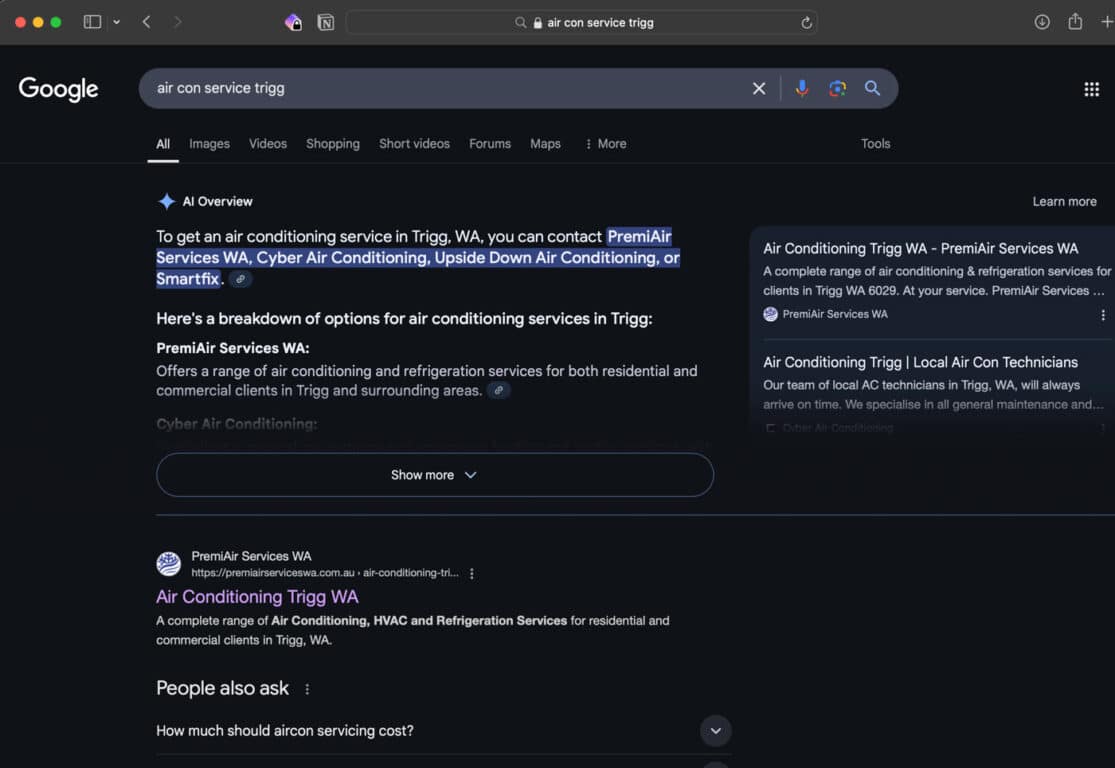Open Air Conditioning Trigg WA result
Viewport: 1115px width, 768px height.
257,597
